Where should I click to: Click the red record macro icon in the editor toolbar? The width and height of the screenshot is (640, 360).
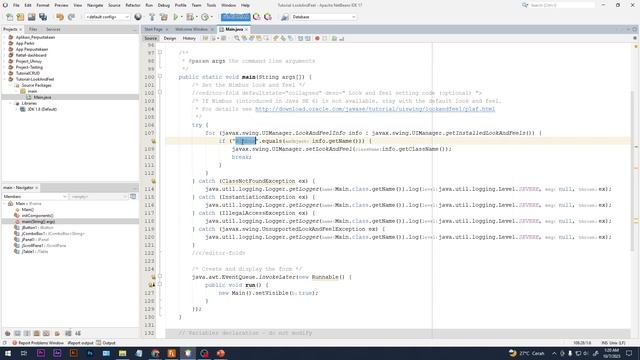pos(317,38)
